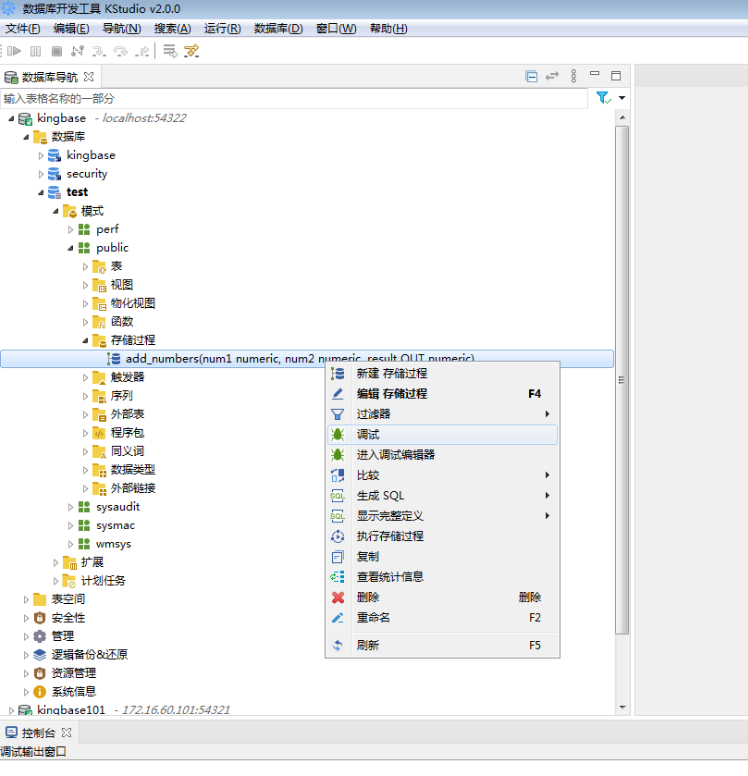Screen dimensions: 748x776
Task: Open the 显示完整定义 submenu
Action: pyautogui.click(x=442, y=516)
